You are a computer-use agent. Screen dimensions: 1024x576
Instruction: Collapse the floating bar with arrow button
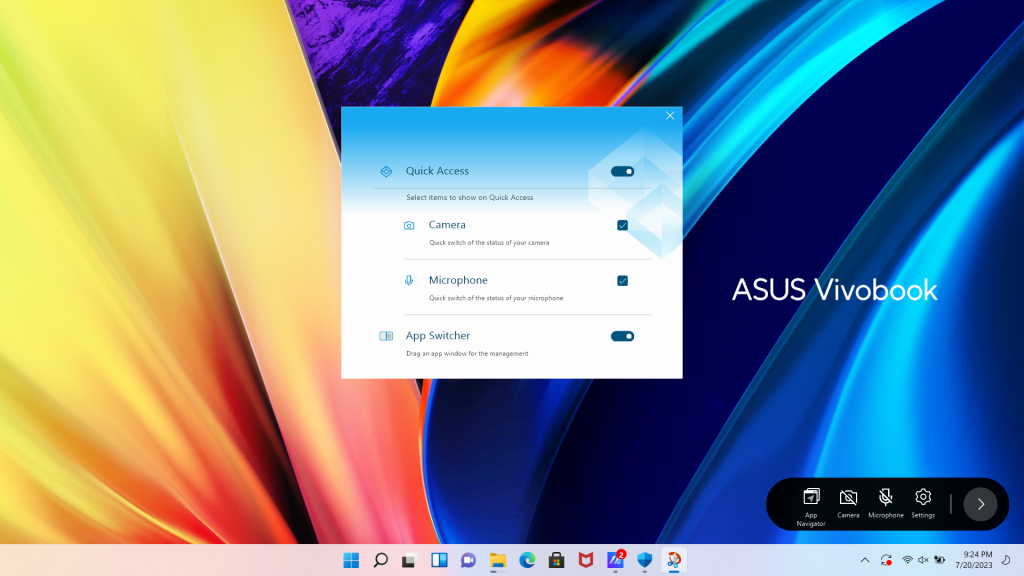(x=980, y=504)
